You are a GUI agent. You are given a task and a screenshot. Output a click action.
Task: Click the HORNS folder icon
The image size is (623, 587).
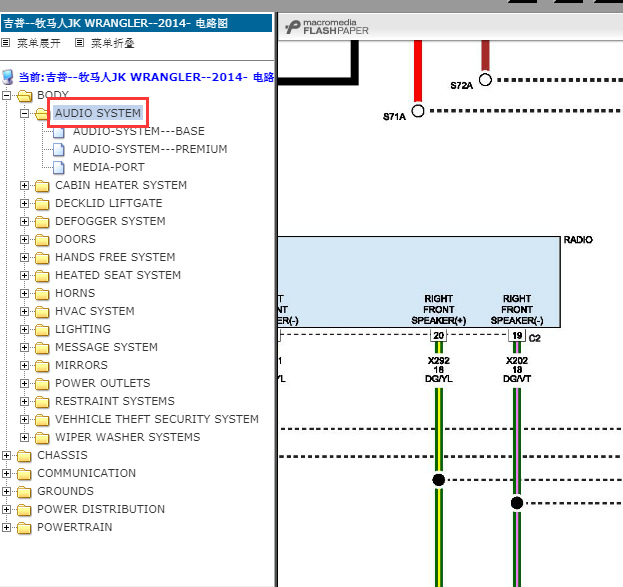42,294
